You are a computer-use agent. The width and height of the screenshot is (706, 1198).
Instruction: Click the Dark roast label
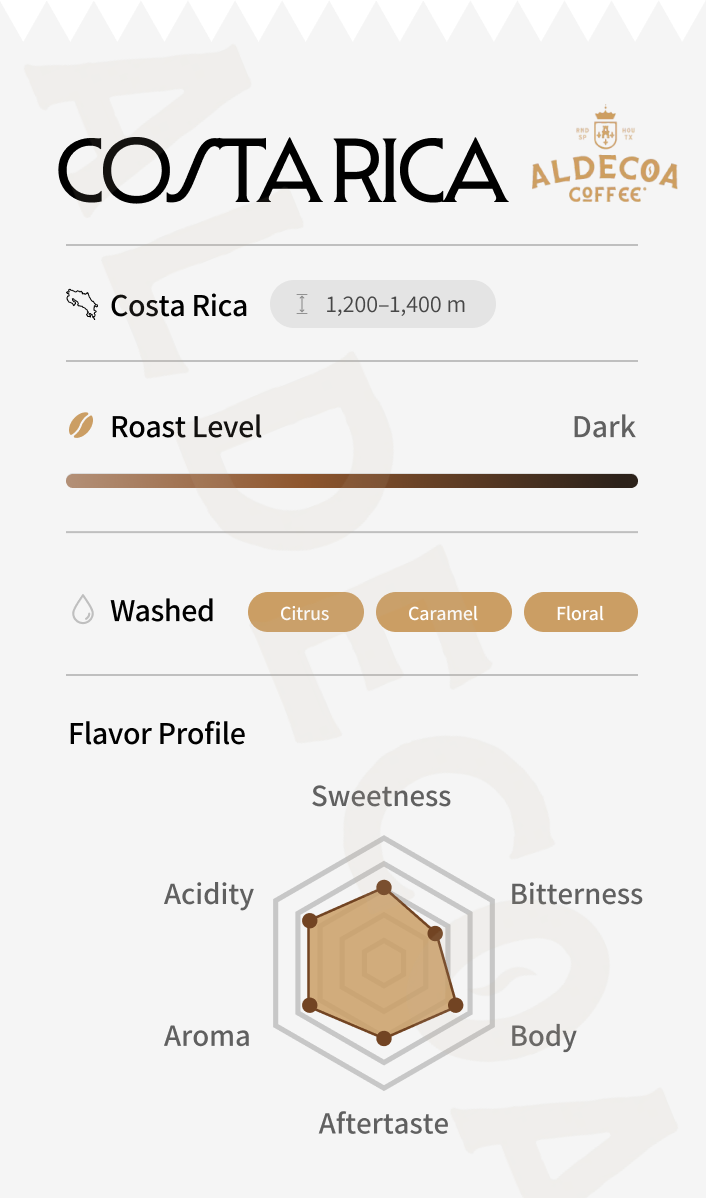pos(603,427)
